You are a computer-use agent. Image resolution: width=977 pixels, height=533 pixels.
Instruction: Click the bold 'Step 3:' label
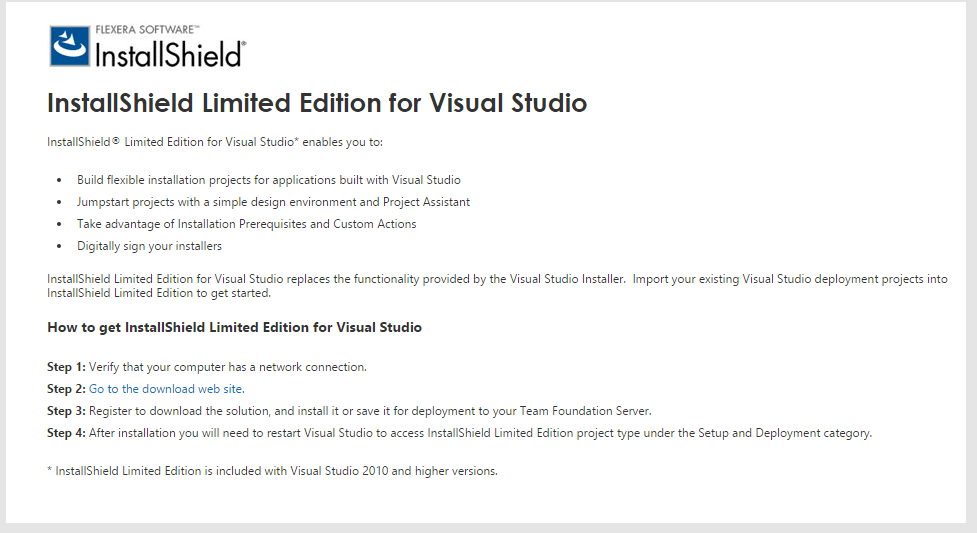[x=66, y=411]
